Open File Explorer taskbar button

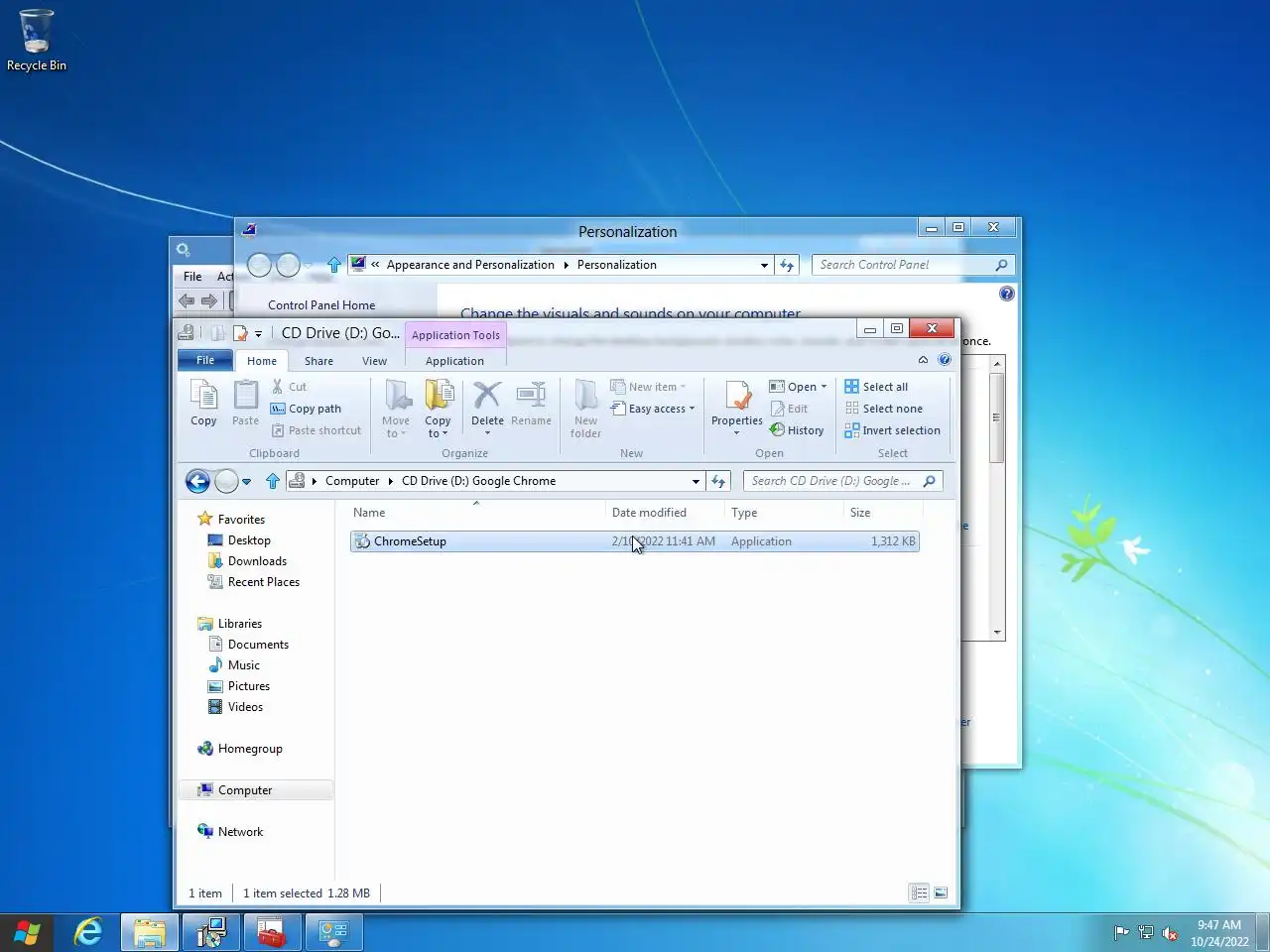(x=150, y=932)
